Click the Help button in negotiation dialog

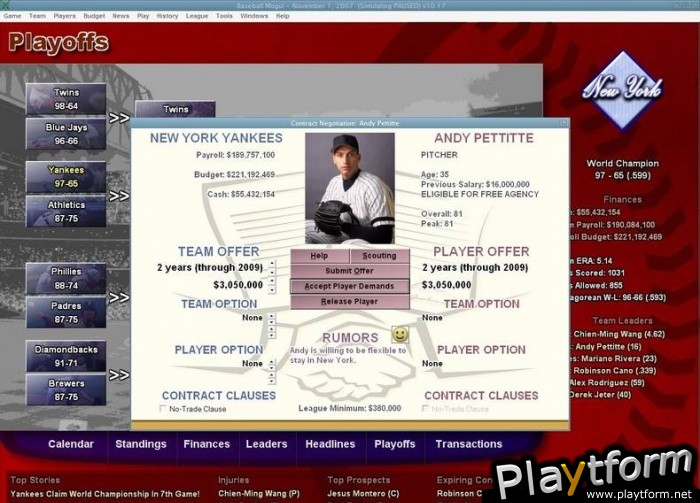[320, 256]
